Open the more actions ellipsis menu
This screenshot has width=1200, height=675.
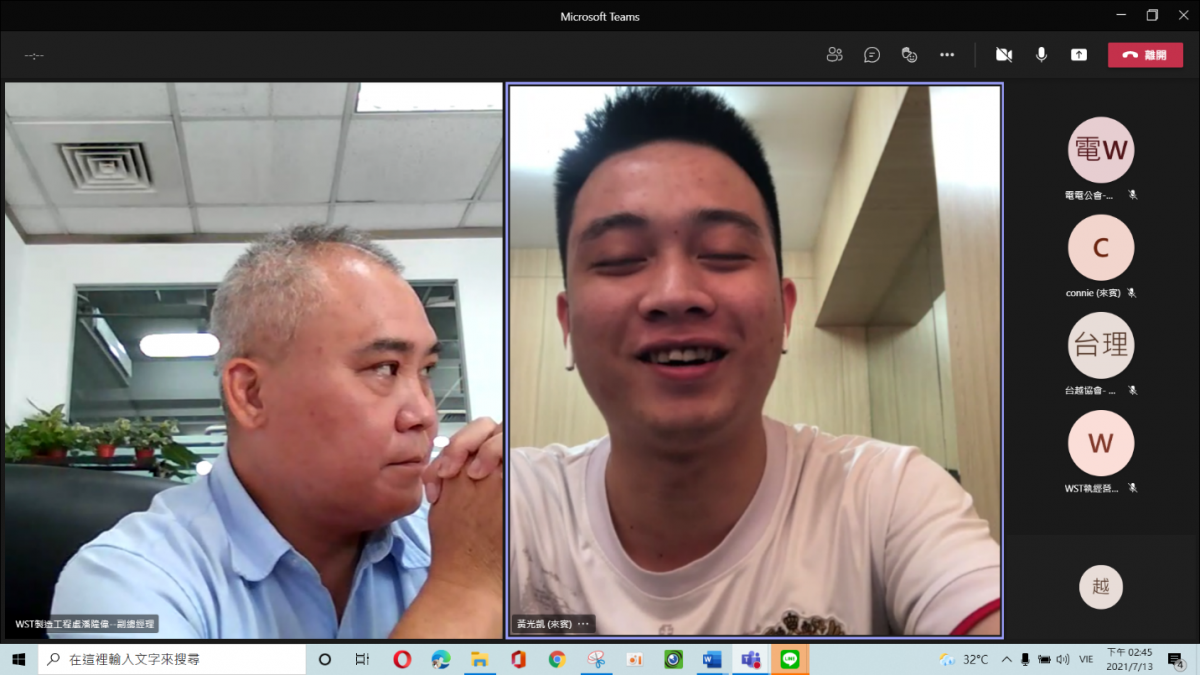tap(947, 55)
